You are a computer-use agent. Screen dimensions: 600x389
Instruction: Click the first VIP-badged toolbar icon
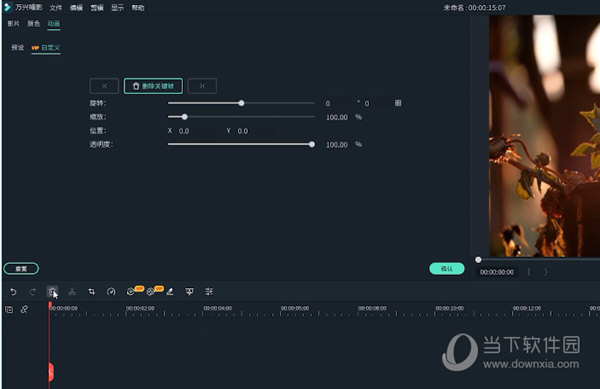[131, 292]
